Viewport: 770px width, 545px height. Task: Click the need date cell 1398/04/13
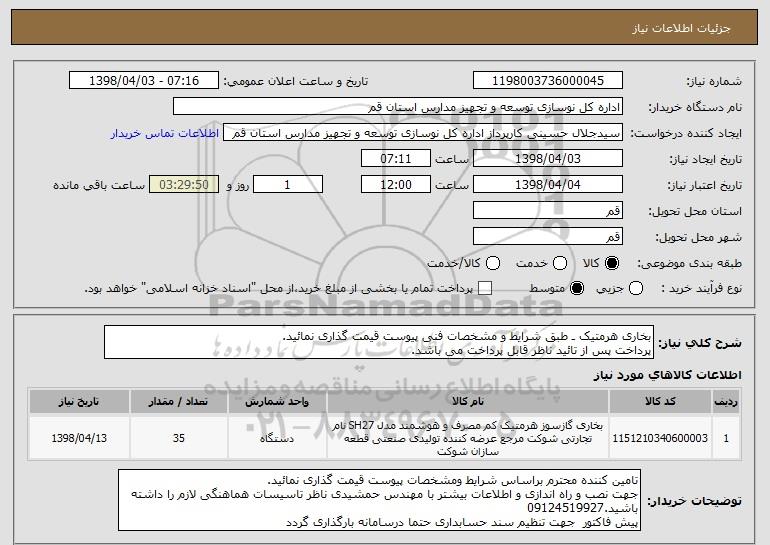click(x=79, y=438)
